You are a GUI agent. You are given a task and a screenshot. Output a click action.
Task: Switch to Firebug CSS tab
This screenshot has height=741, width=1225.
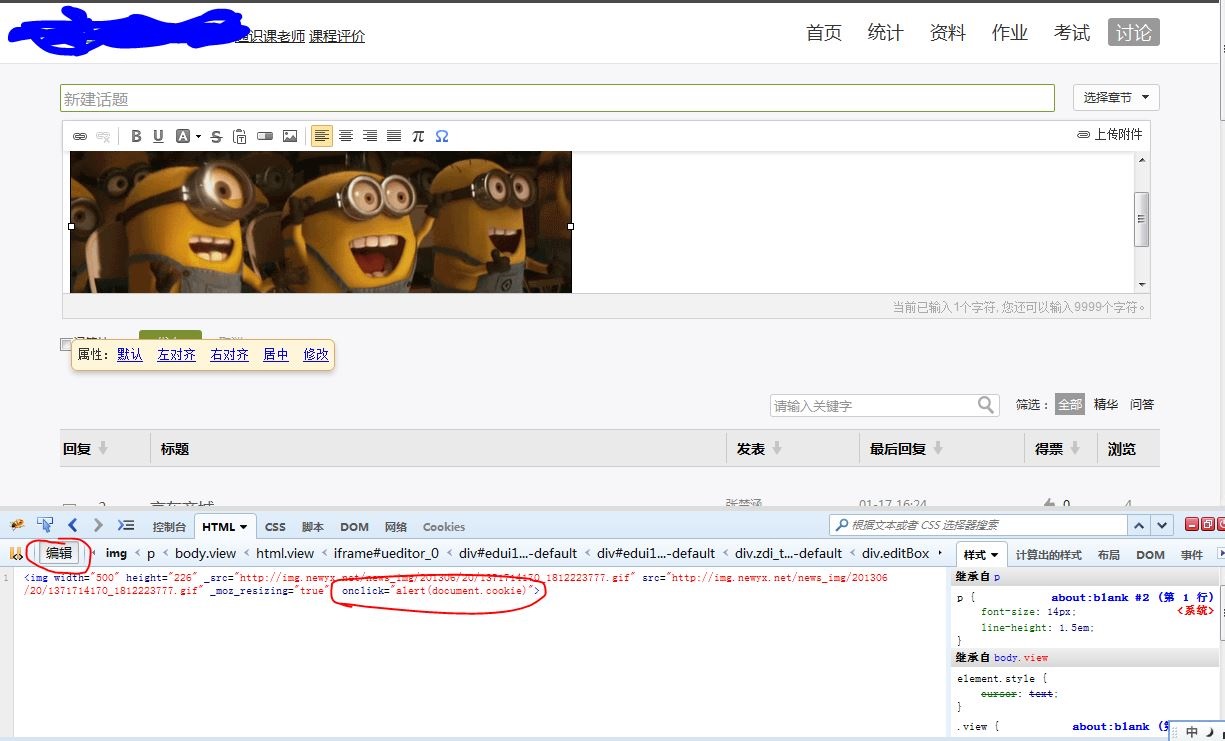275,527
